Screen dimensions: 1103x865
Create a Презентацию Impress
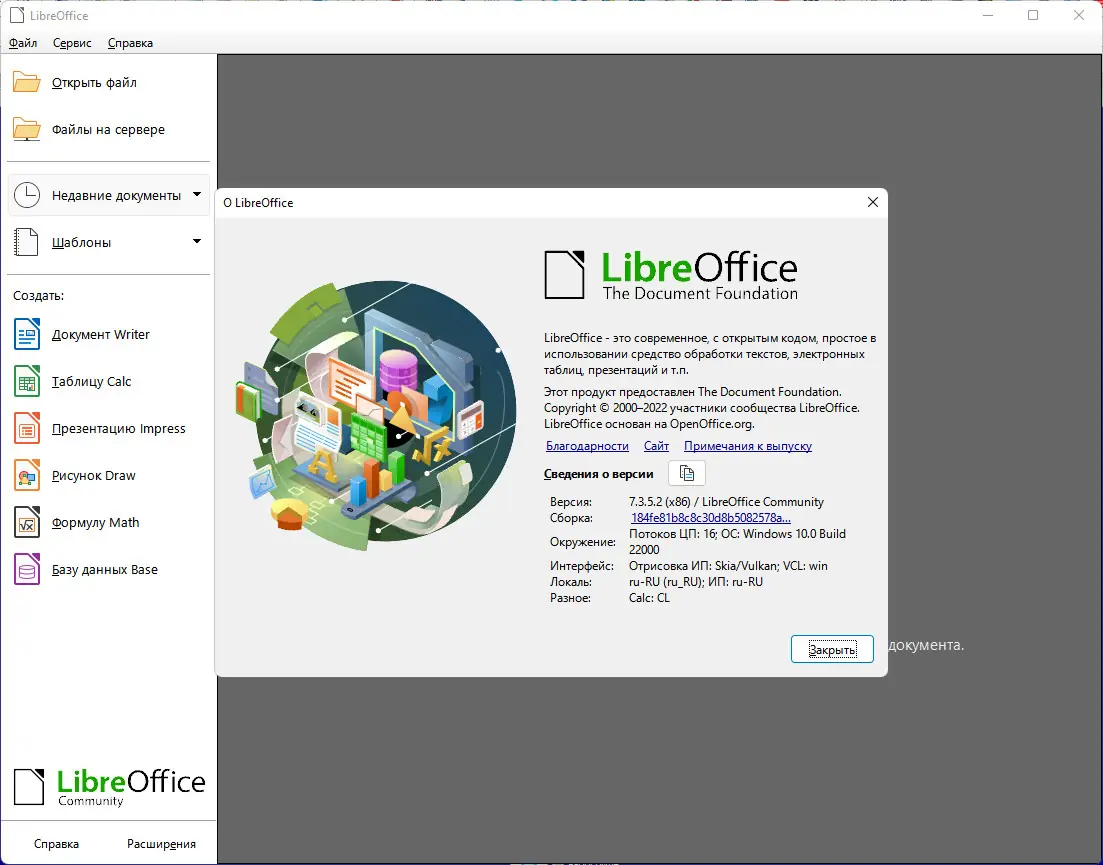click(x=29, y=428)
